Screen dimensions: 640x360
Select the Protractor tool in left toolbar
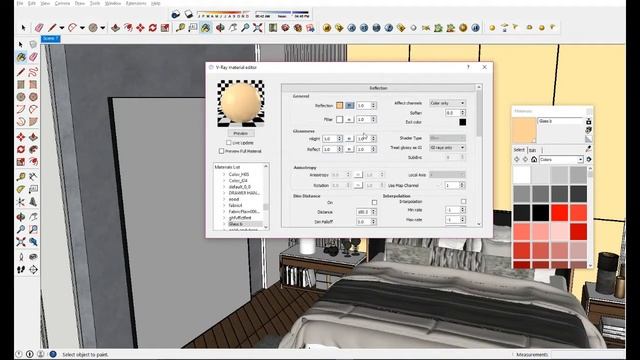point(21,189)
